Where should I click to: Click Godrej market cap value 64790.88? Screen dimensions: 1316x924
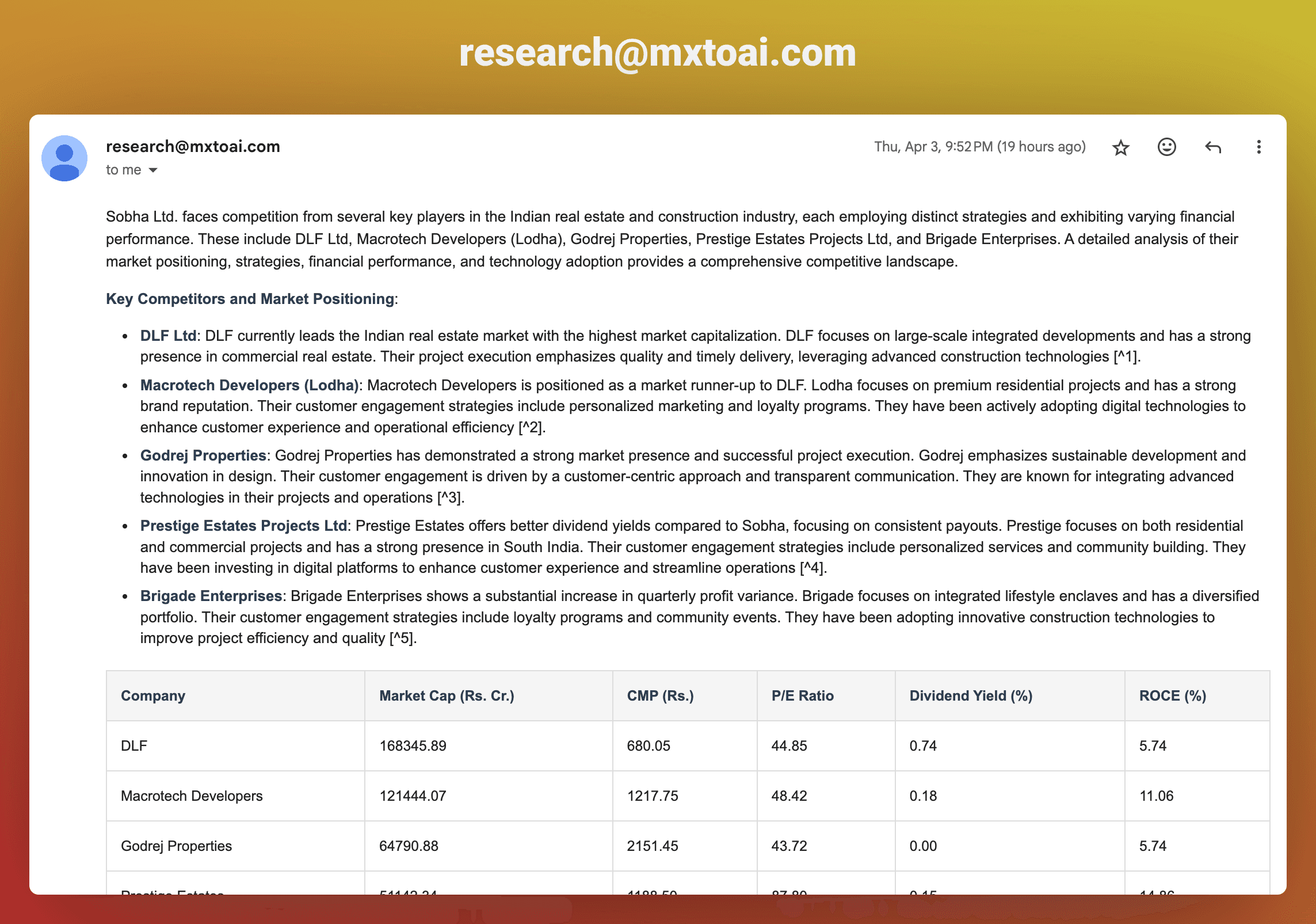(x=409, y=846)
